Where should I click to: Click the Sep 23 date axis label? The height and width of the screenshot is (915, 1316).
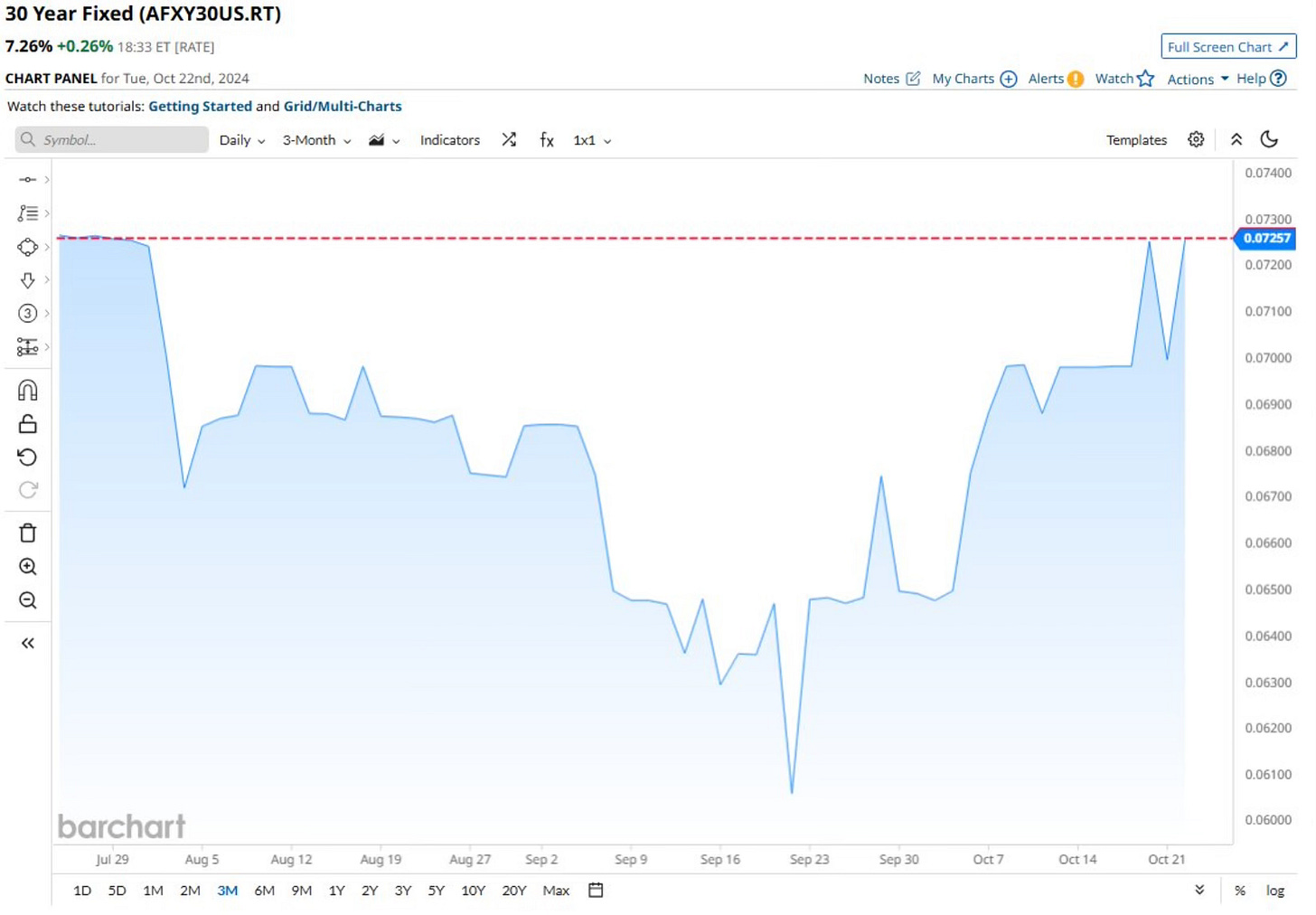[809, 860]
